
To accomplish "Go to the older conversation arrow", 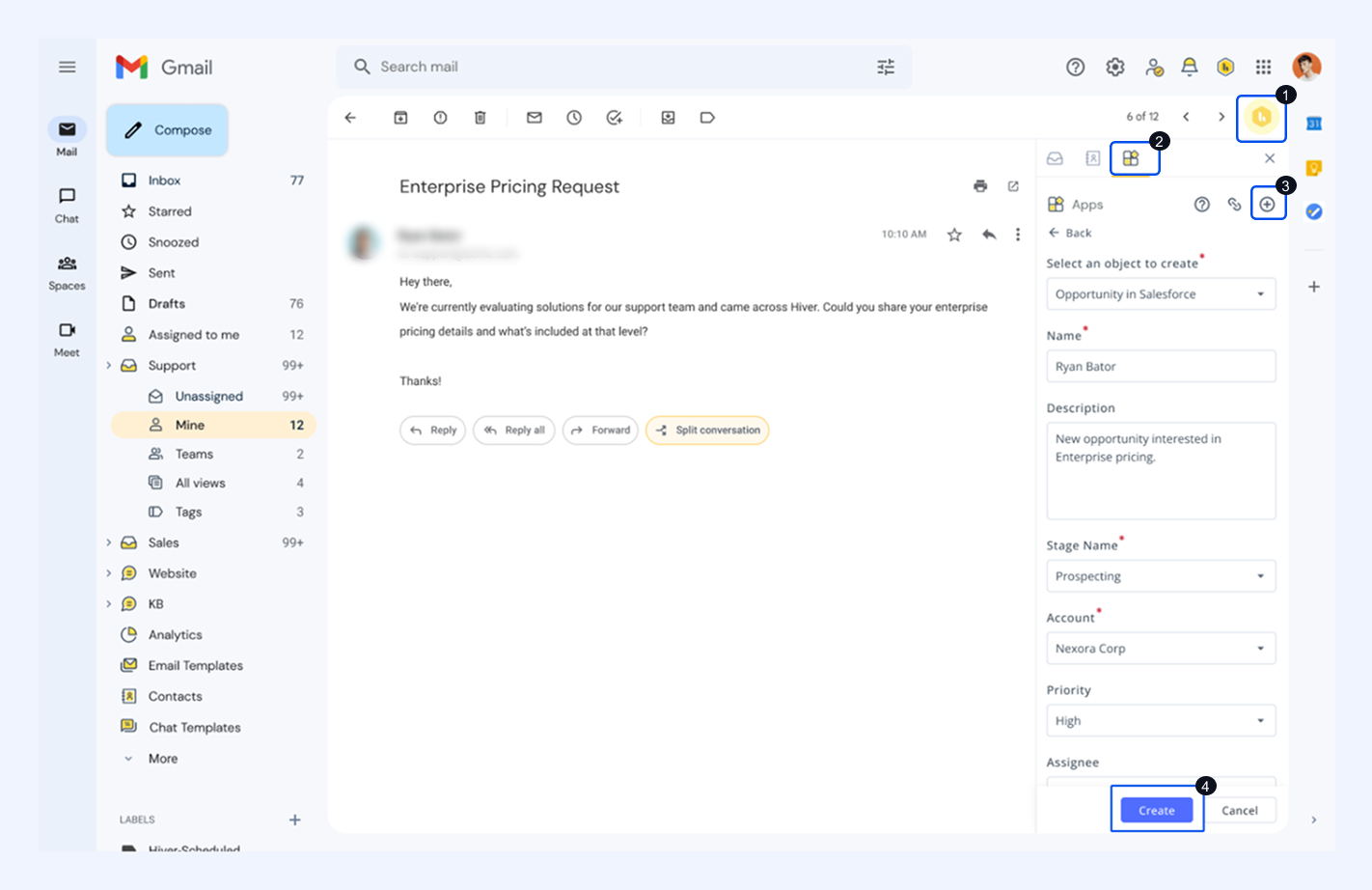I will [x=1221, y=117].
